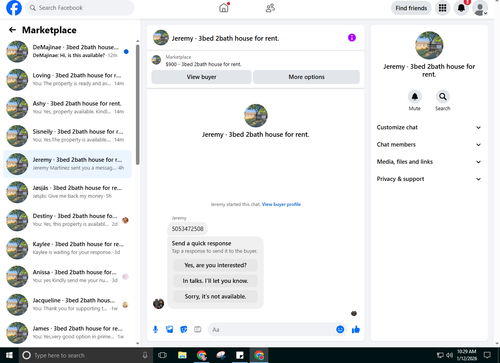Image resolution: width=500 pixels, height=363 pixels.
Task: Open conversation information purple icon
Action: click(x=352, y=38)
